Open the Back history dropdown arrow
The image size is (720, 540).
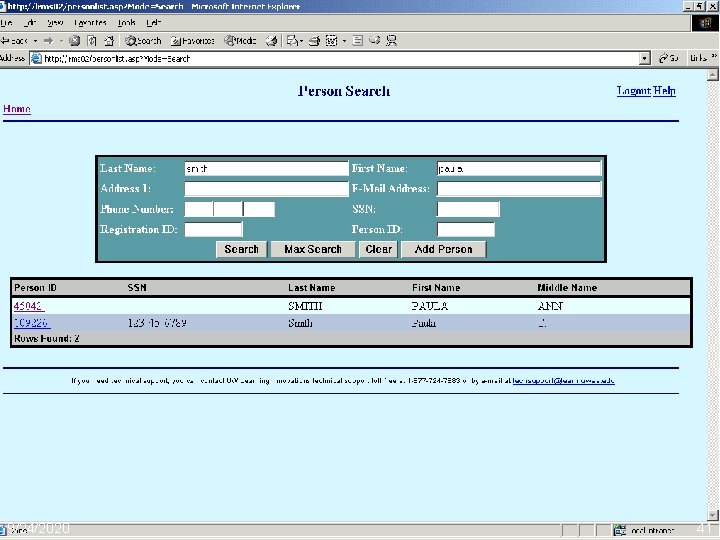click(35, 41)
